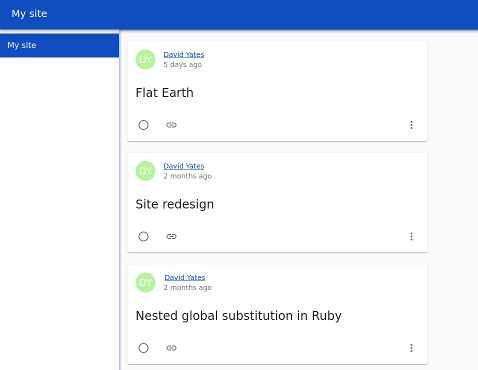Image resolution: width=478 pixels, height=370 pixels.
Task: Toggle the circle on Site redesign post
Action: pos(143,237)
